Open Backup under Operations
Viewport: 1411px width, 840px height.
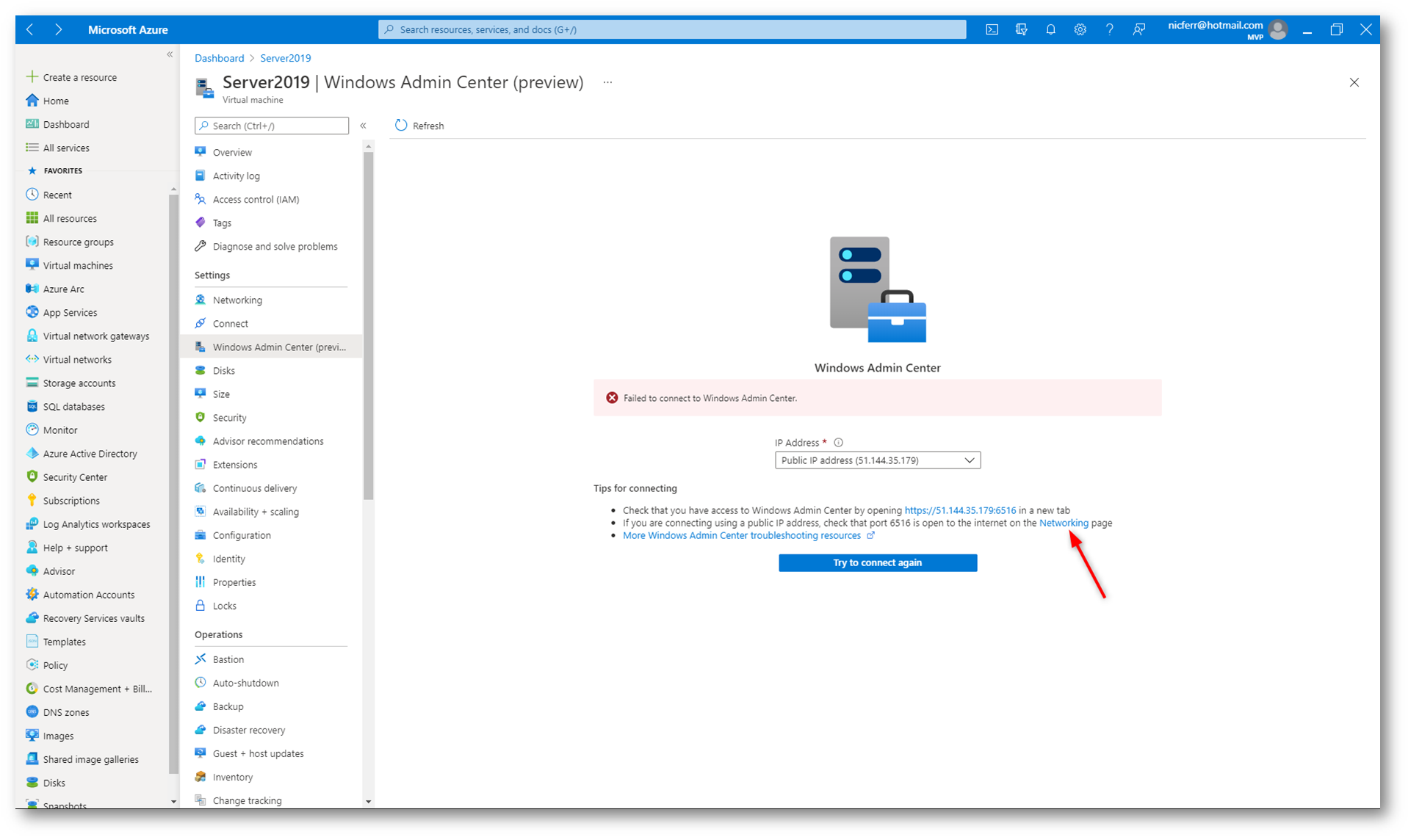219,706
